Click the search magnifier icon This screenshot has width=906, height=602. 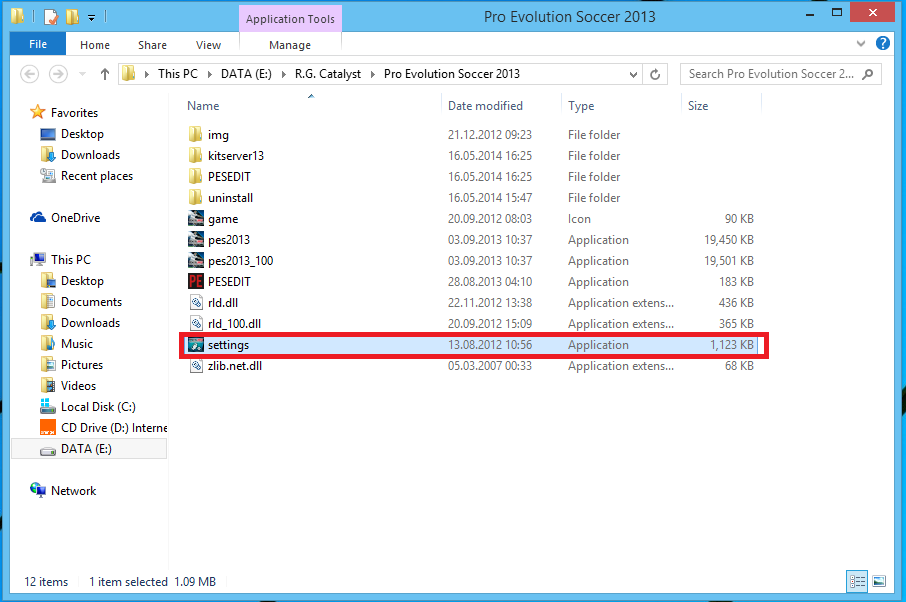click(x=867, y=74)
